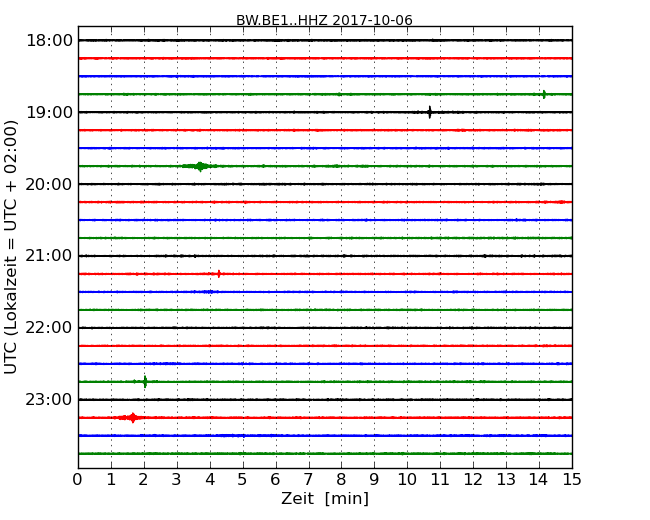Select the green spike near minute 14
This screenshot has height=520, width=650.
(544, 94)
